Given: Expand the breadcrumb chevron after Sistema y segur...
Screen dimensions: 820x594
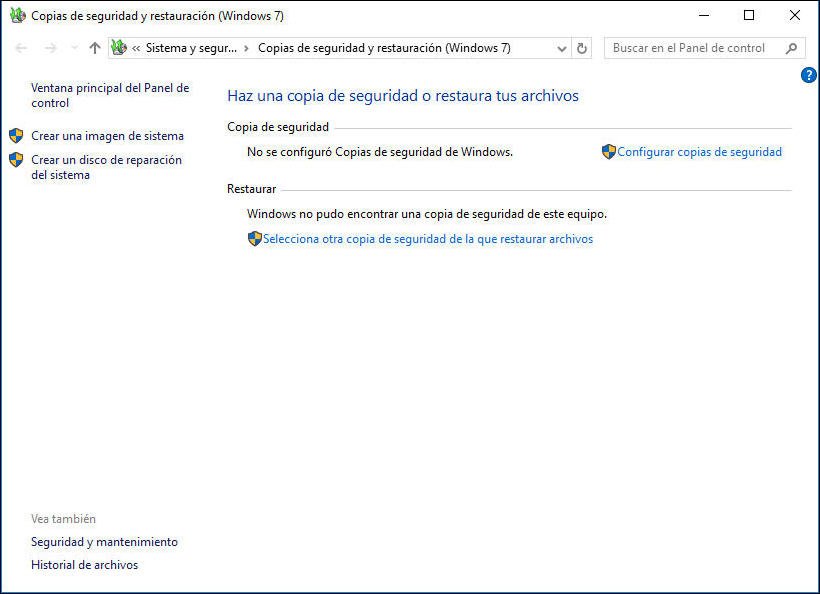Looking at the screenshot, I should 246,49.
